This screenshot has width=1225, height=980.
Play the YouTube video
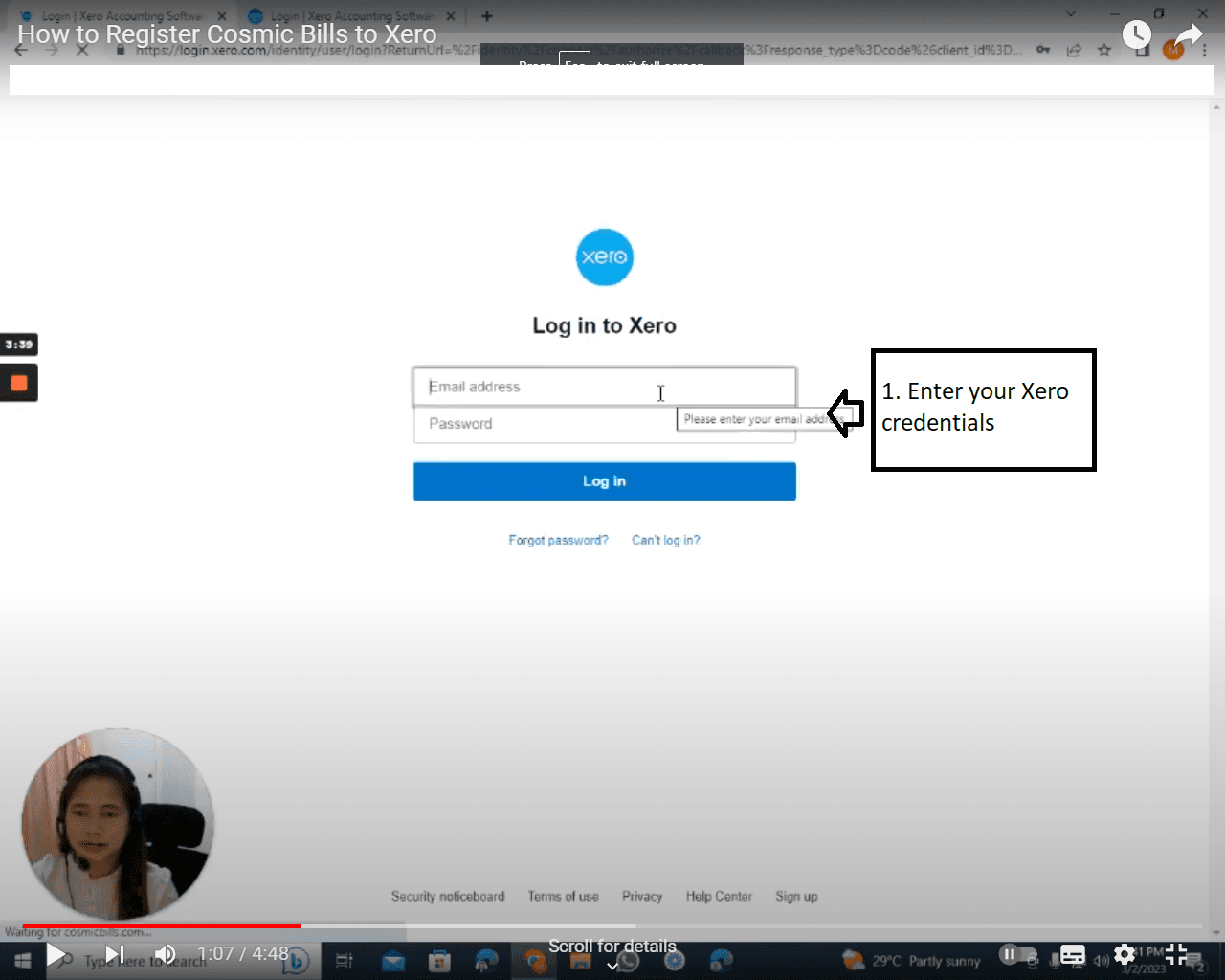point(56,954)
